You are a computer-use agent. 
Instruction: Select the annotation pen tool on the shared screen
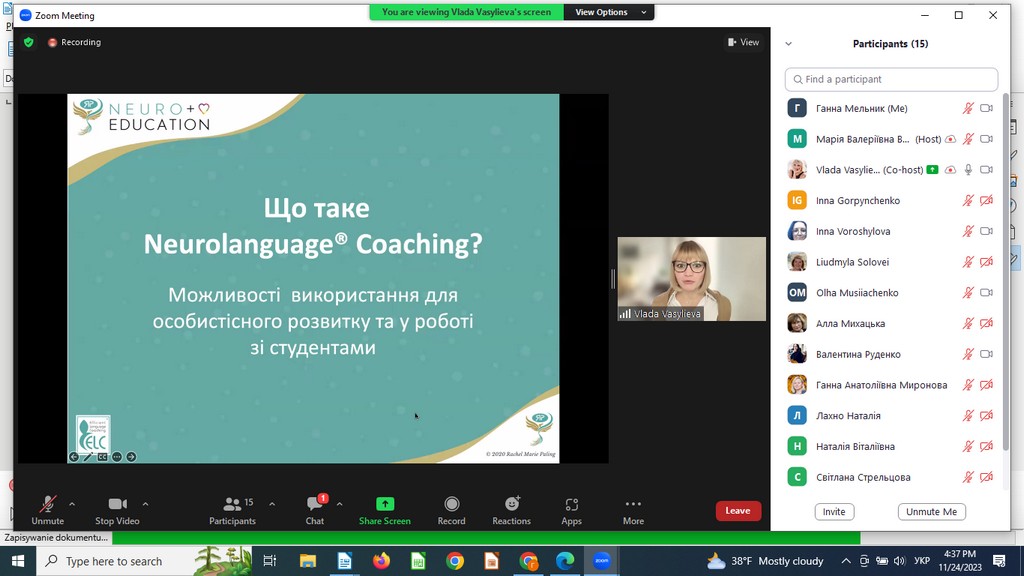[88, 455]
